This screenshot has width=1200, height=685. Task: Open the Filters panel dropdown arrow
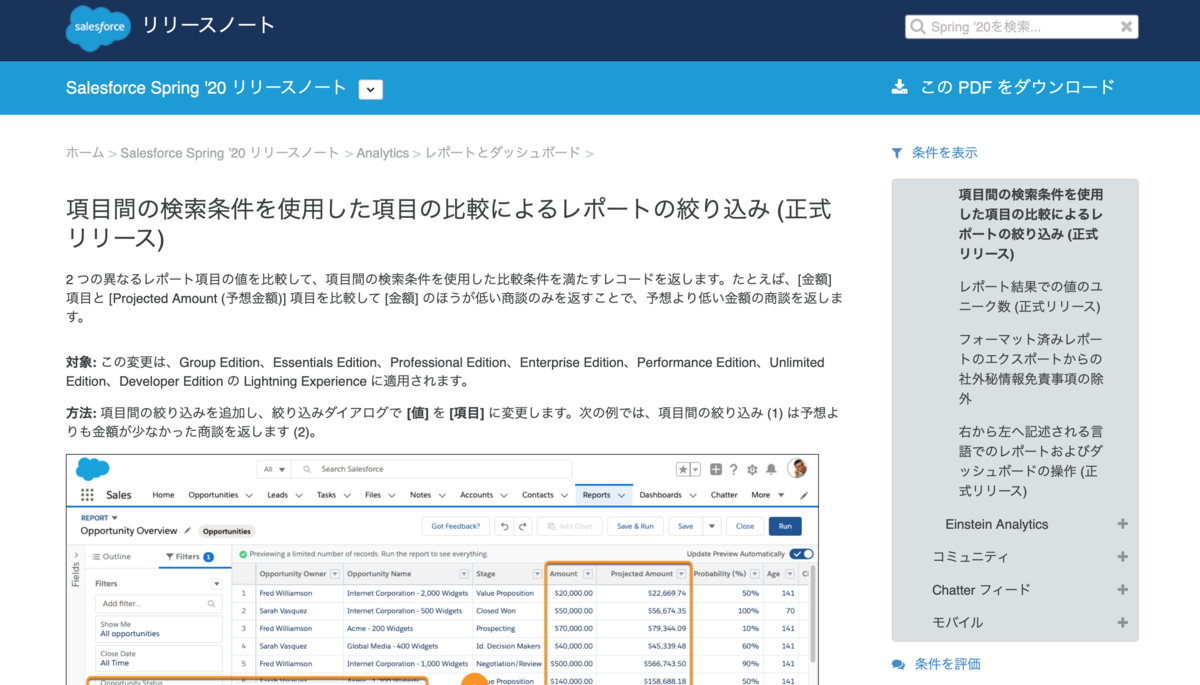pyautogui.click(x=216, y=583)
